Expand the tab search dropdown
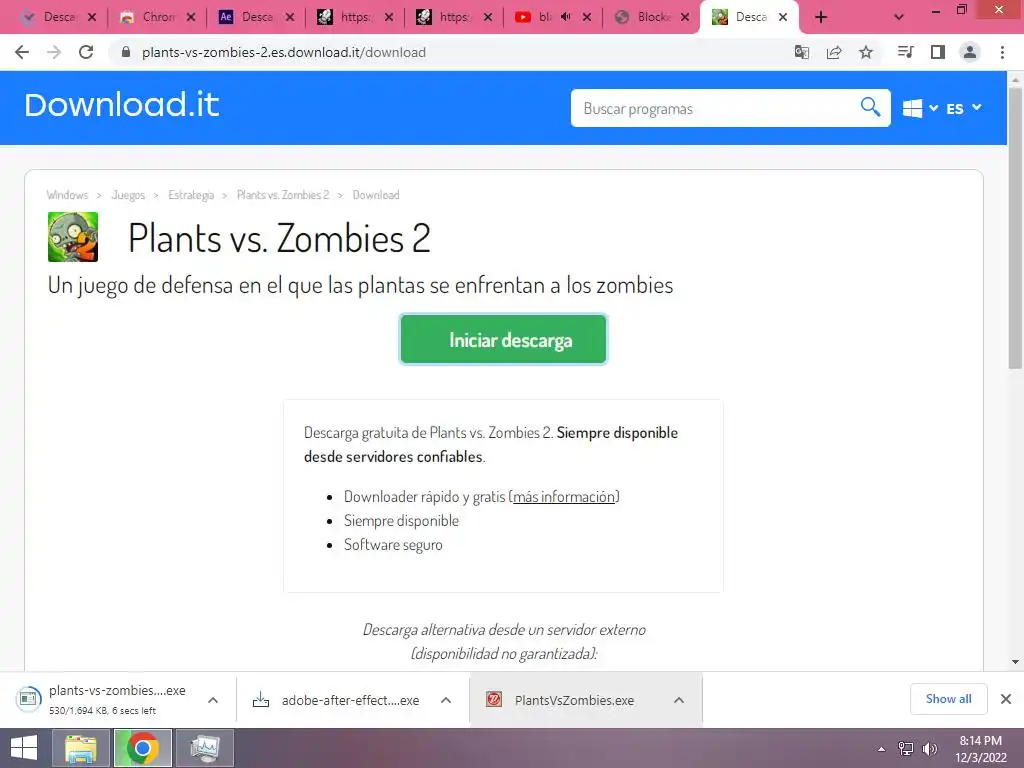 point(899,18)
